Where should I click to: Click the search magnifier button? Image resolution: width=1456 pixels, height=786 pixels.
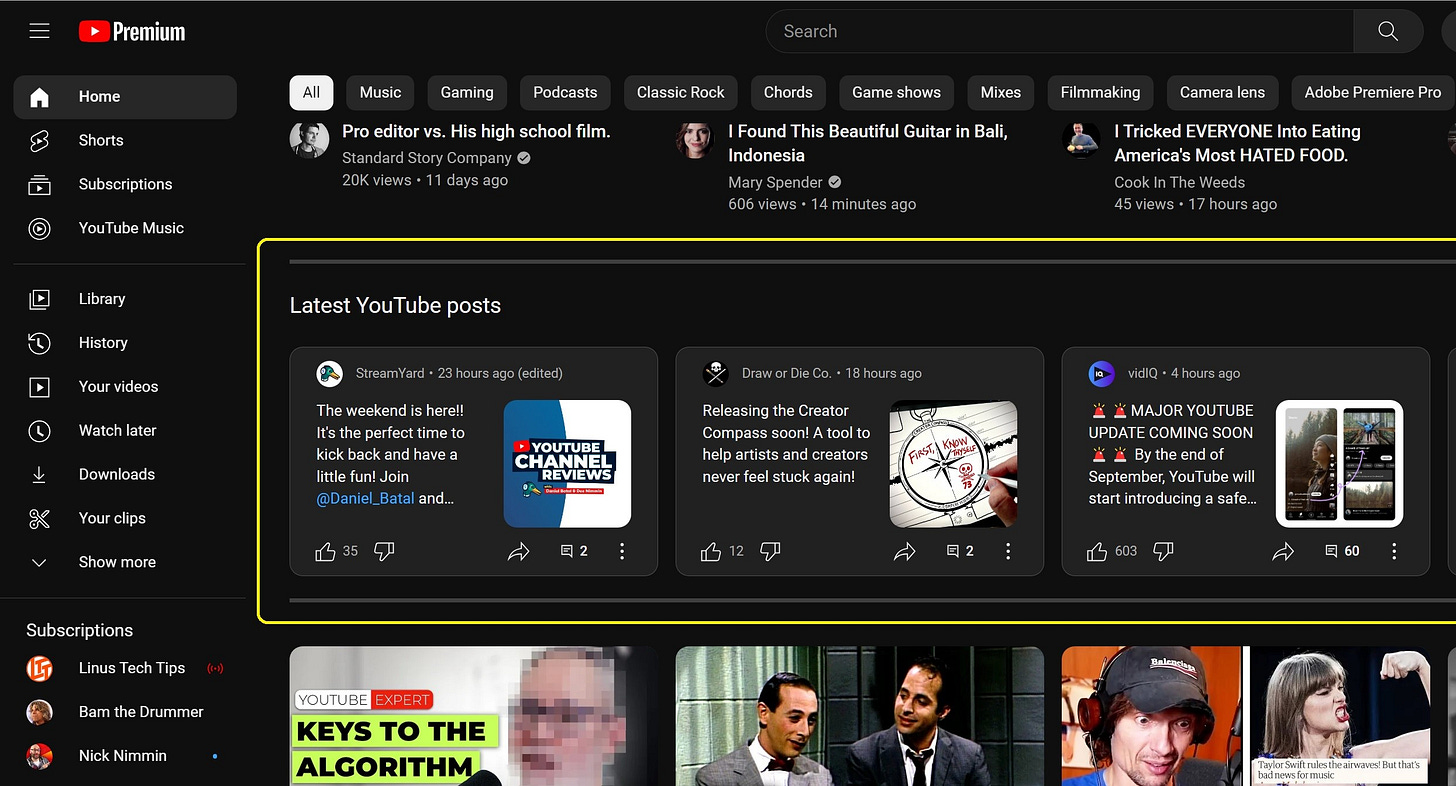pyautogui.click(x=1388, y=31)
